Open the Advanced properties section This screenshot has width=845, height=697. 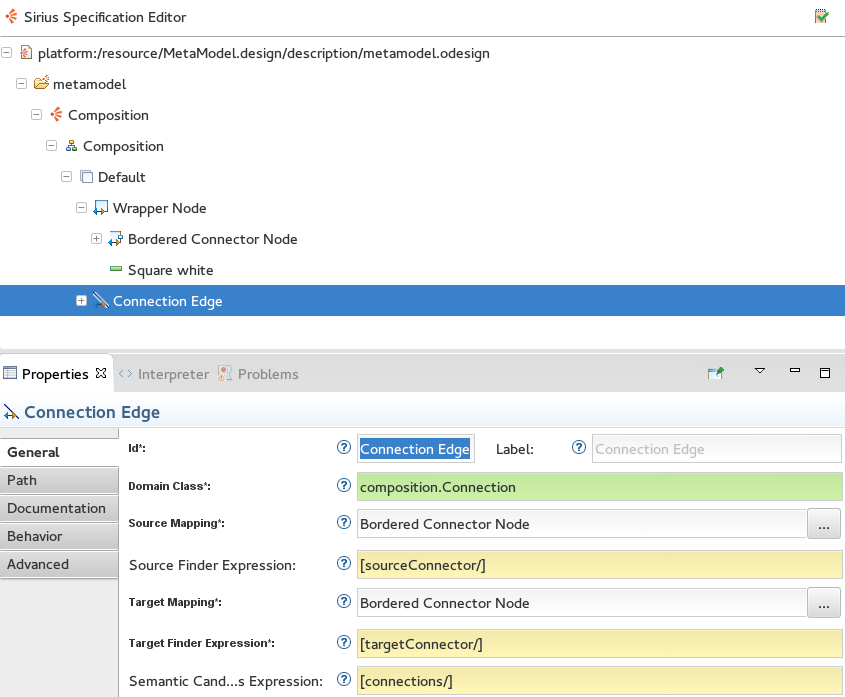(x=59, y=564)
